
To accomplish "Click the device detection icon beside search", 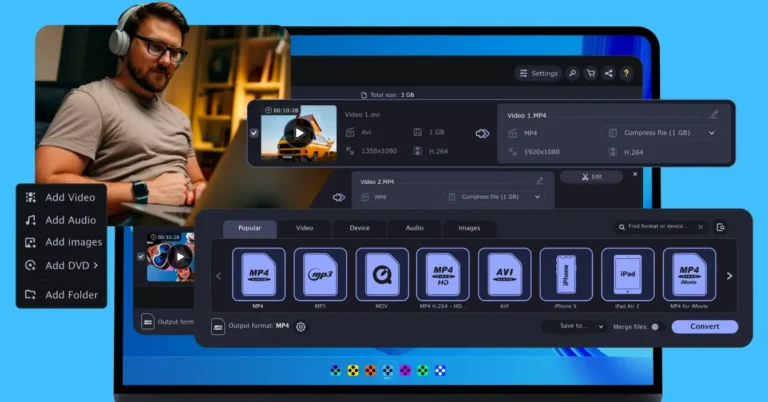I will tap(720, 227).
